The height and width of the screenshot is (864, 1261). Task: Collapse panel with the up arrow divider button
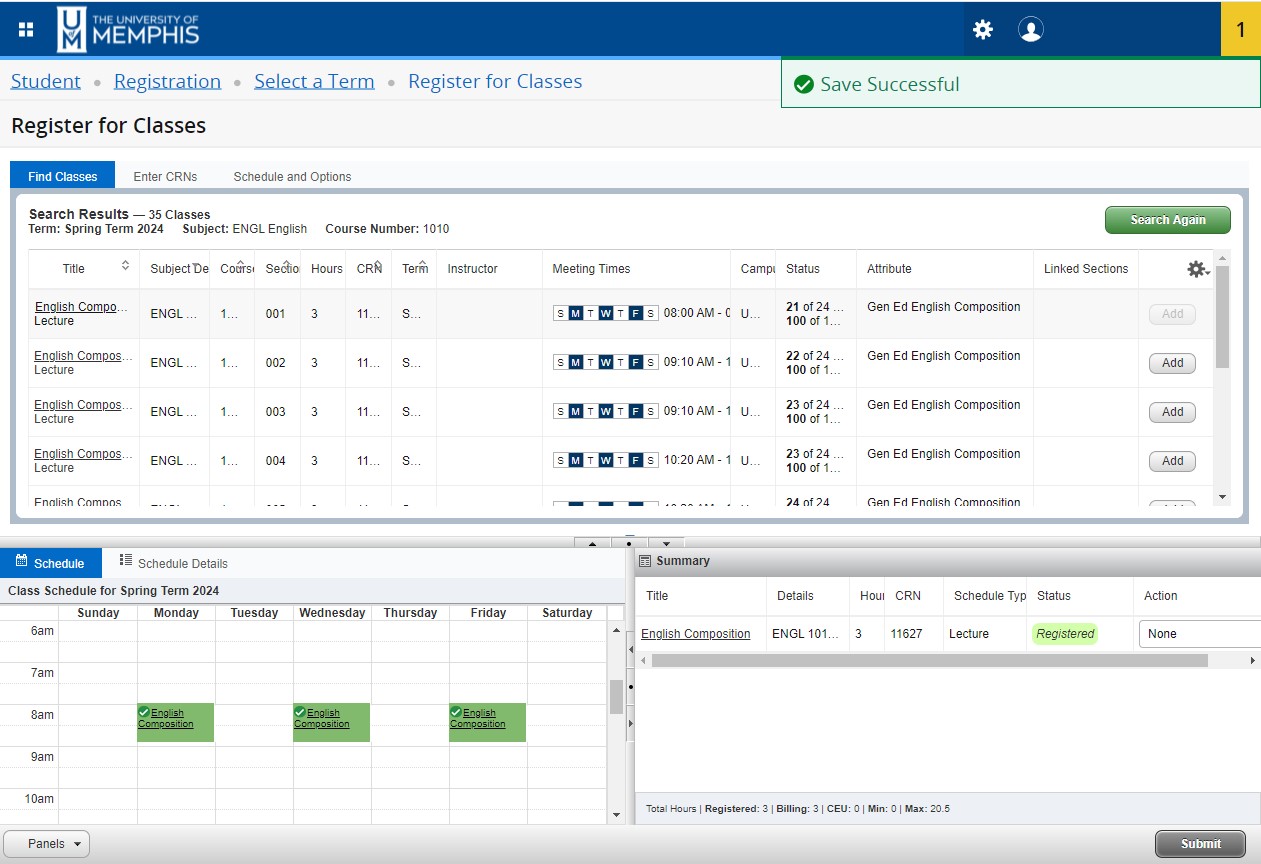click(x=592, y=543)
